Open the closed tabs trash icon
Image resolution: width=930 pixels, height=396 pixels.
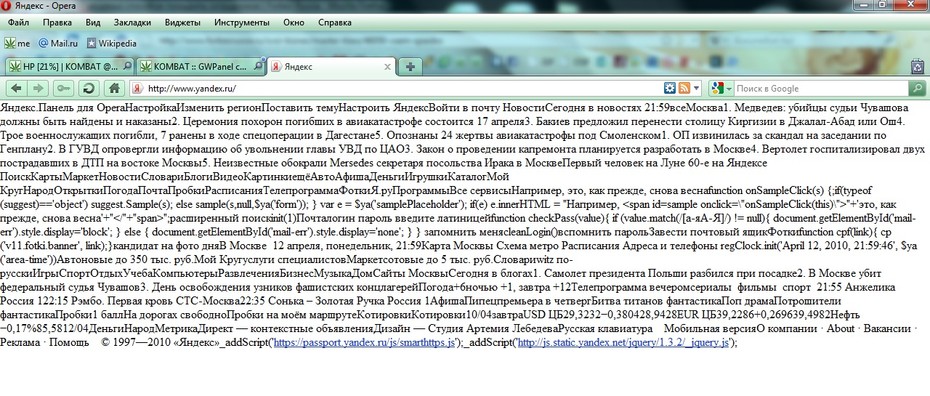point(917,66)
